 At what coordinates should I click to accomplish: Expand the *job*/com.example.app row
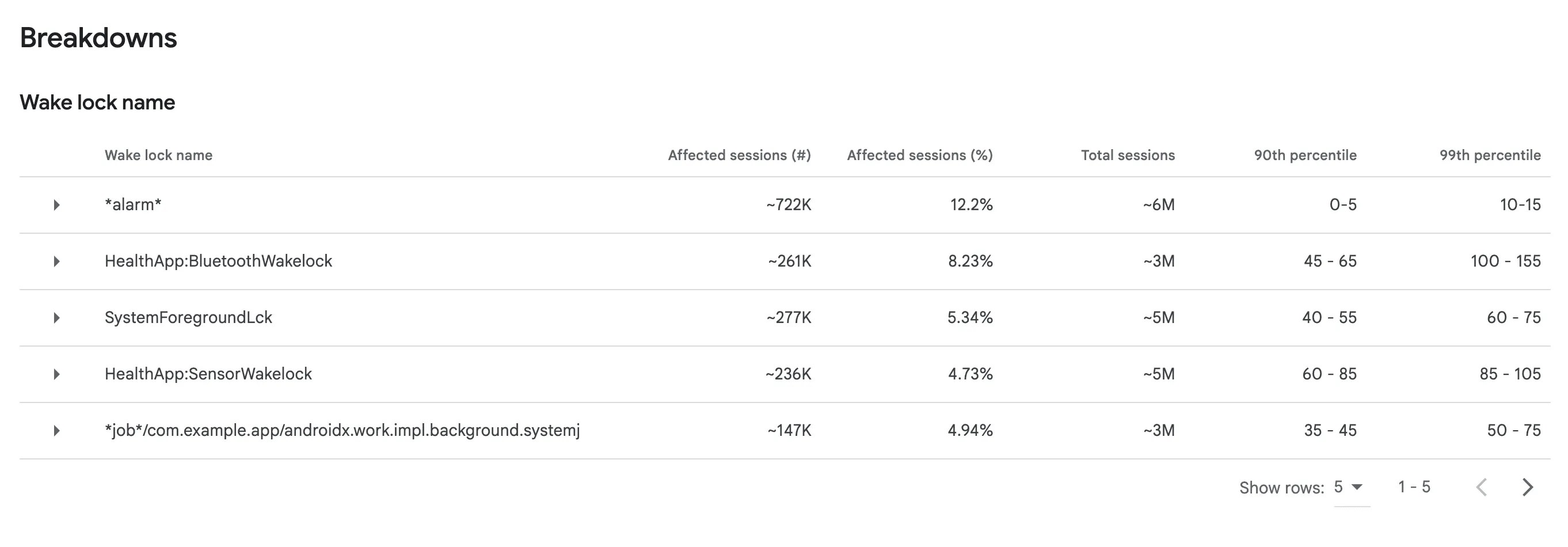point(56,431)
